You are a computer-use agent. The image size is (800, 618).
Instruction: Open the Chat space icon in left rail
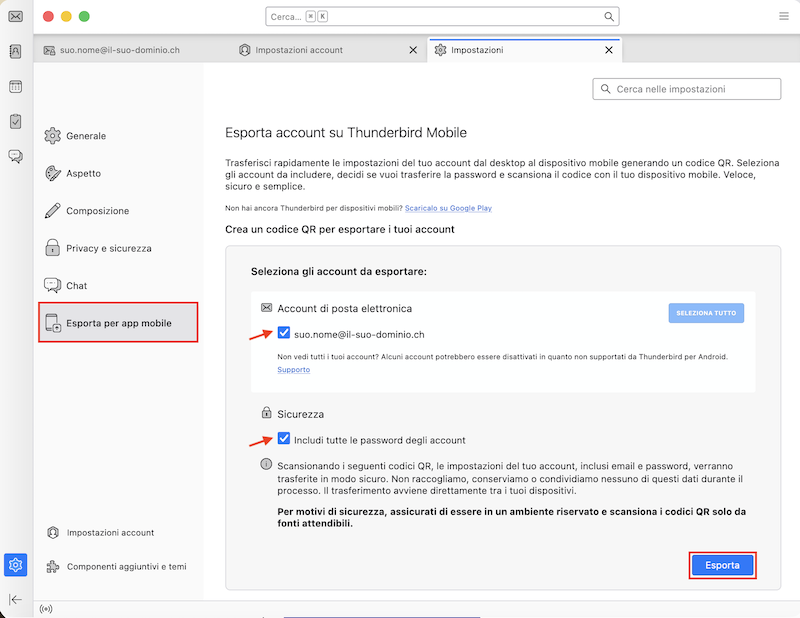pos(15,156)
